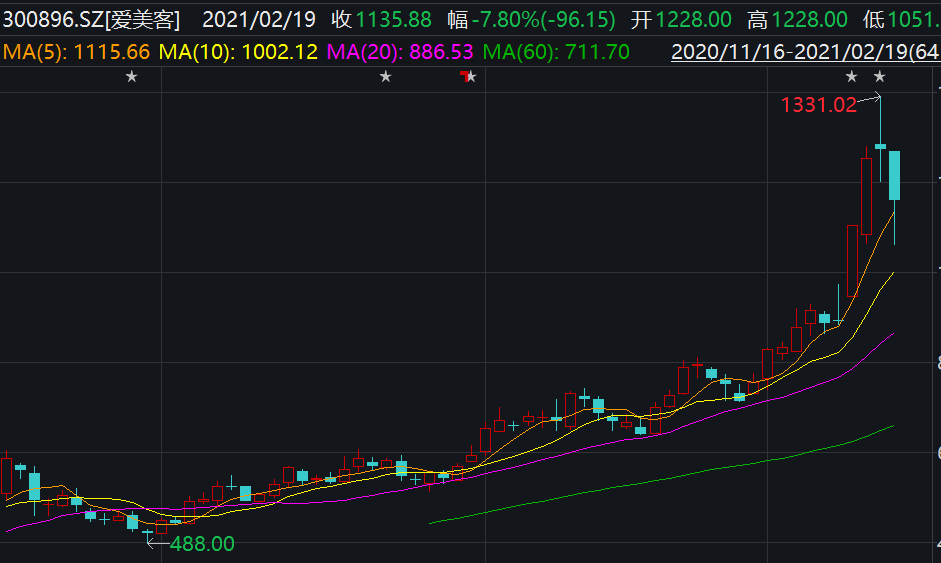Click the 488.00 lowest price label
Image resolution: width=941 pixels, height=563 pixels.
point(202,544)
